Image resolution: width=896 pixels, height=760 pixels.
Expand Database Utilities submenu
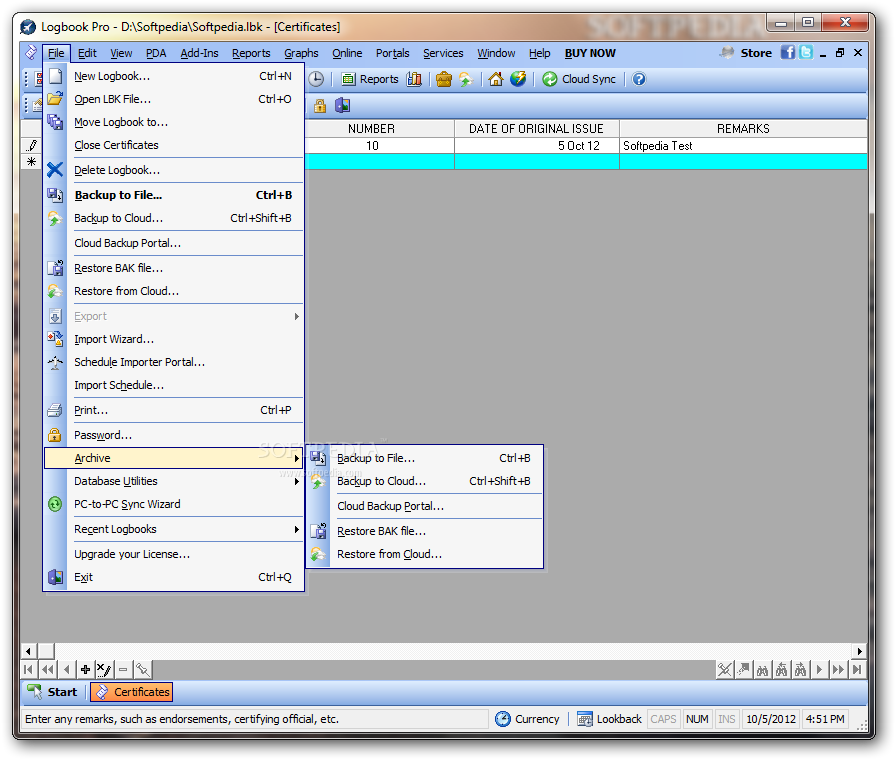tap(173, 482)
